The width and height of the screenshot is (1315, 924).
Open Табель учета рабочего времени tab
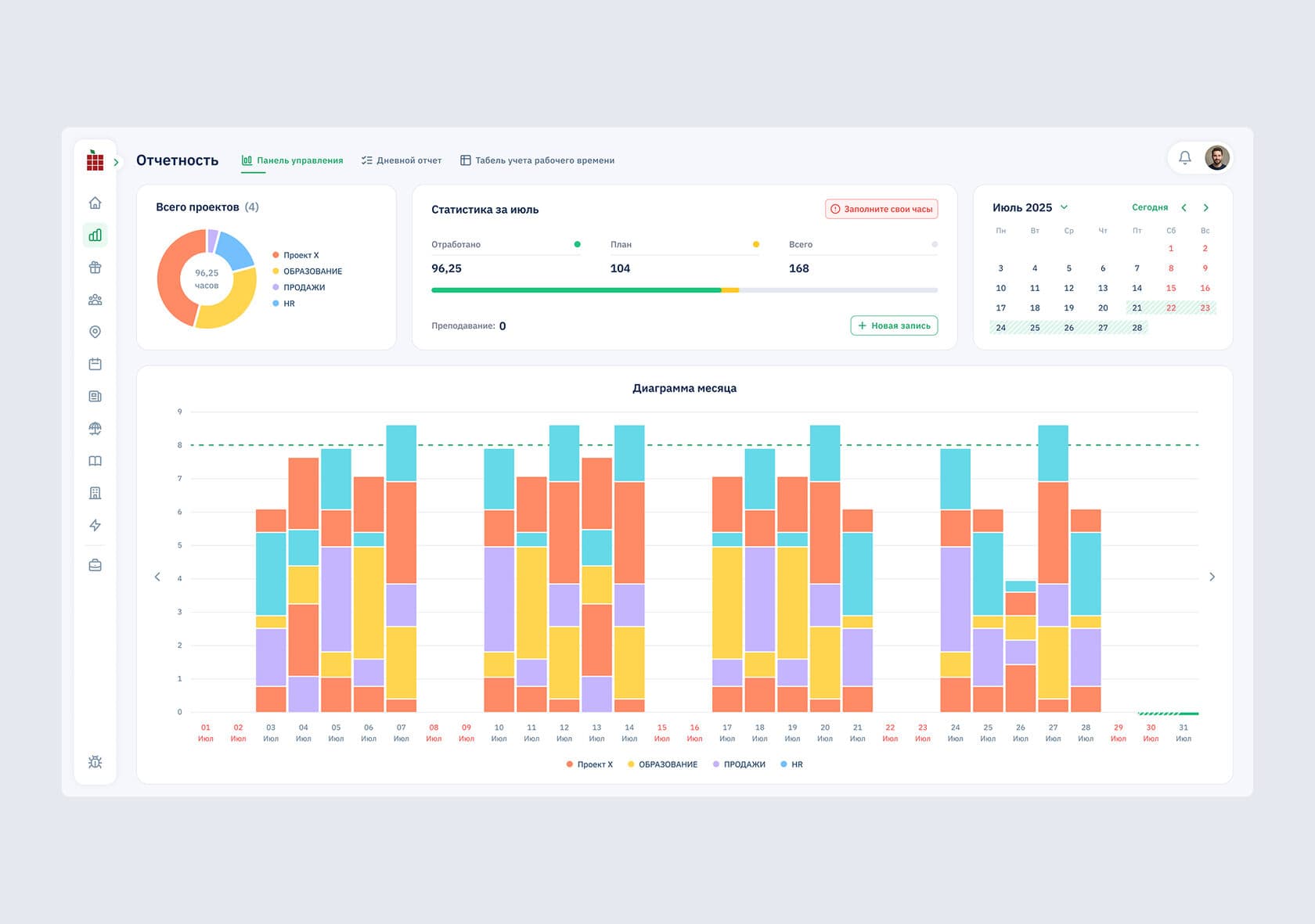[537, 160]
